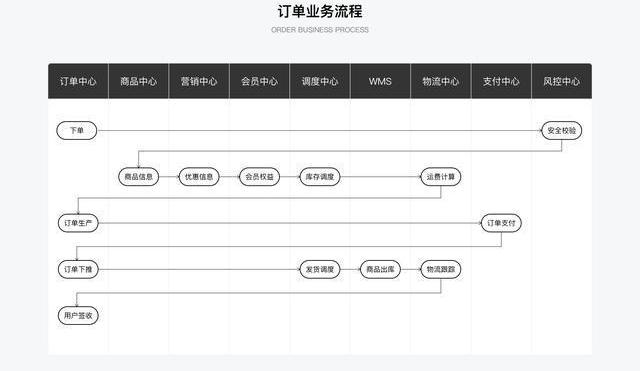The height and width of the screenshot is (371, 640).
Task: Click the 会员权益 node
Action: tap(260, 177)
